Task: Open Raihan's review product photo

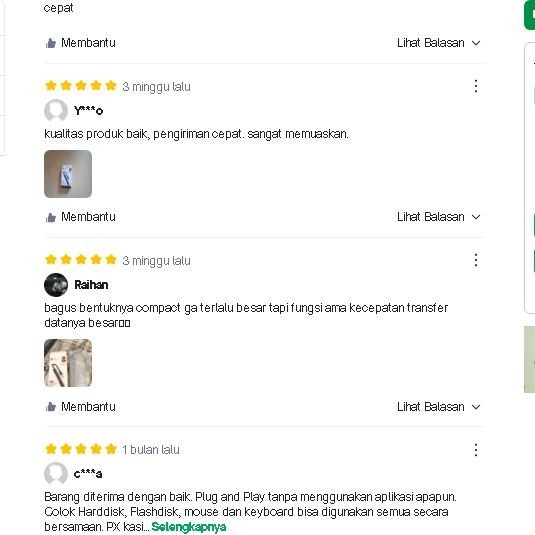Action: click(x=68, y=363)
